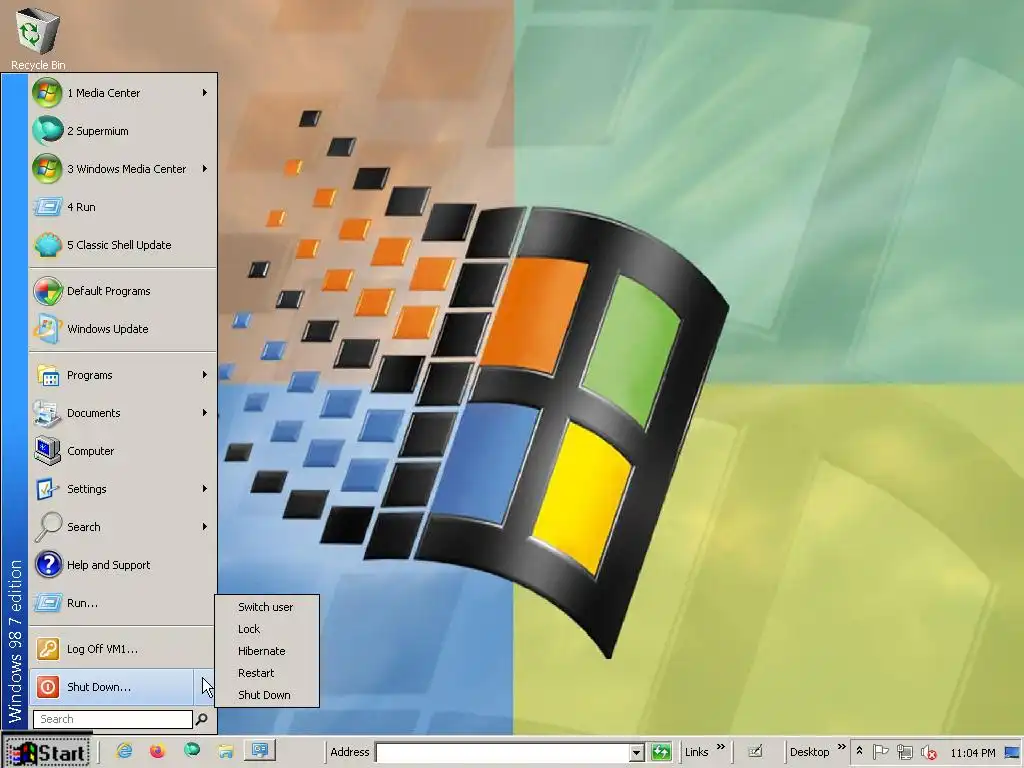Click the search magnifier beside search box
The height and width of the screenshot is (768, 1024).
point(202,719)
